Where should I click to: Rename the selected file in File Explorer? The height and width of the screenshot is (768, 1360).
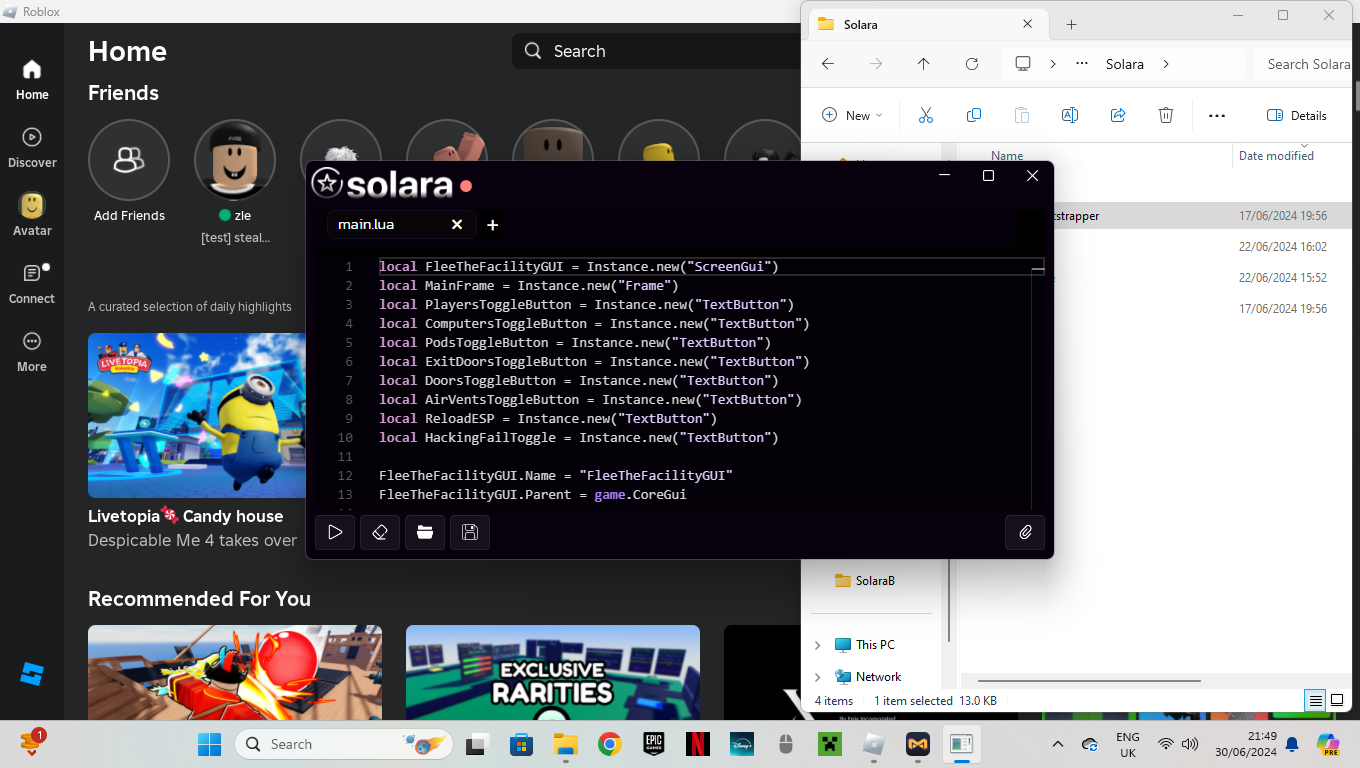(x=1069, y=115)
